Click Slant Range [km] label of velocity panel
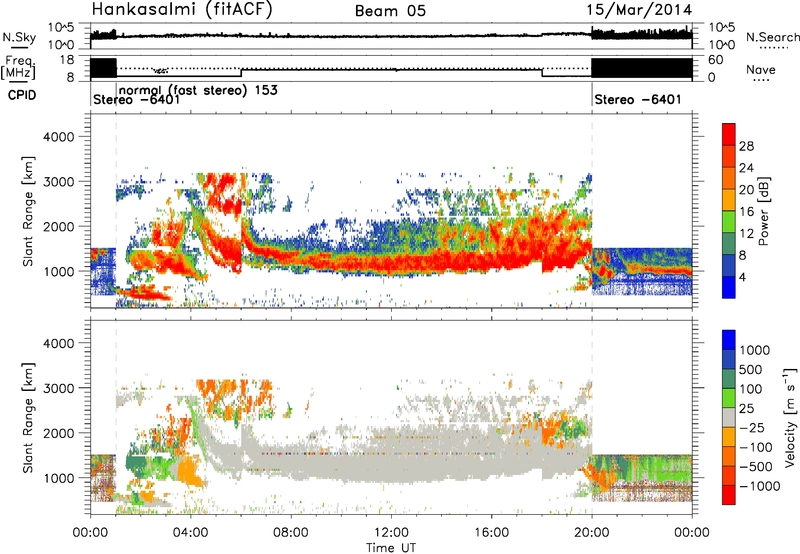Screen dimensions: 800x554 click(x=28, y=418)
